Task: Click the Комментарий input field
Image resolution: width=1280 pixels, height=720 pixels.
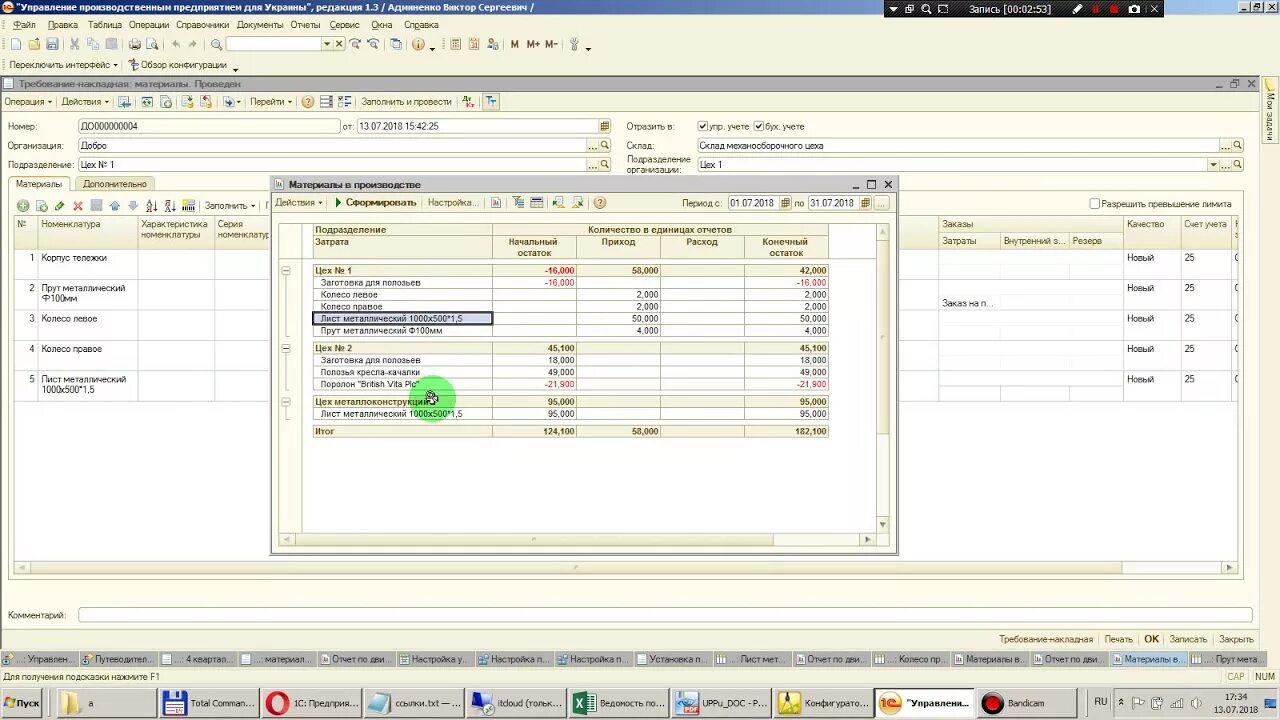Action: pos(665,615)
